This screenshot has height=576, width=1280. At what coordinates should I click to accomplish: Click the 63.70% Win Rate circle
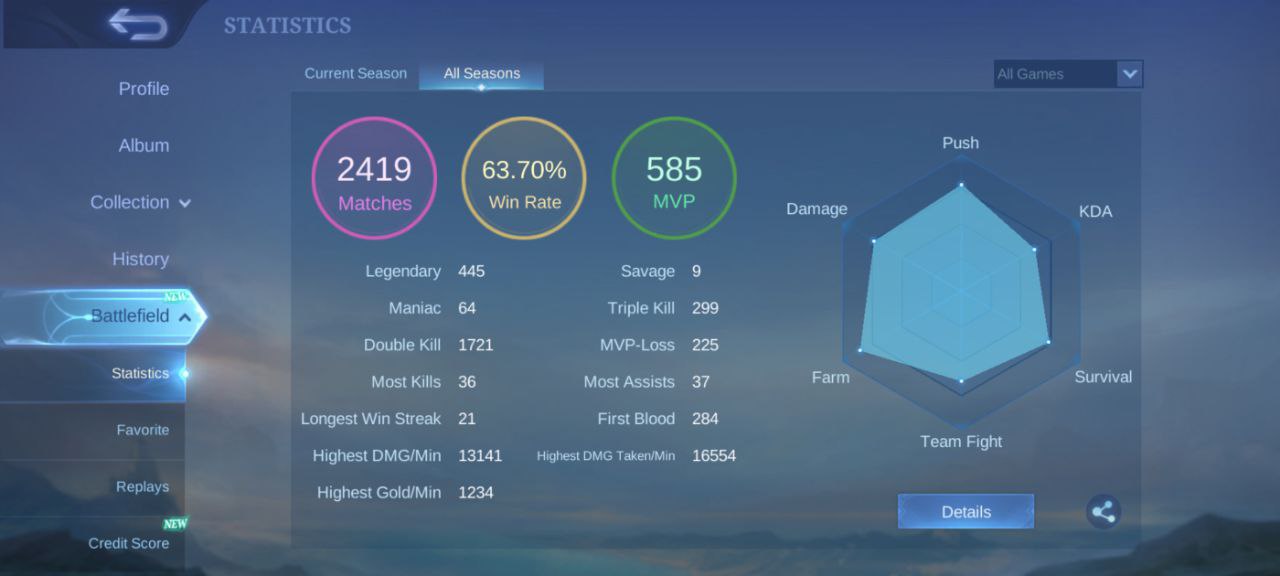(x=524, y=178)
